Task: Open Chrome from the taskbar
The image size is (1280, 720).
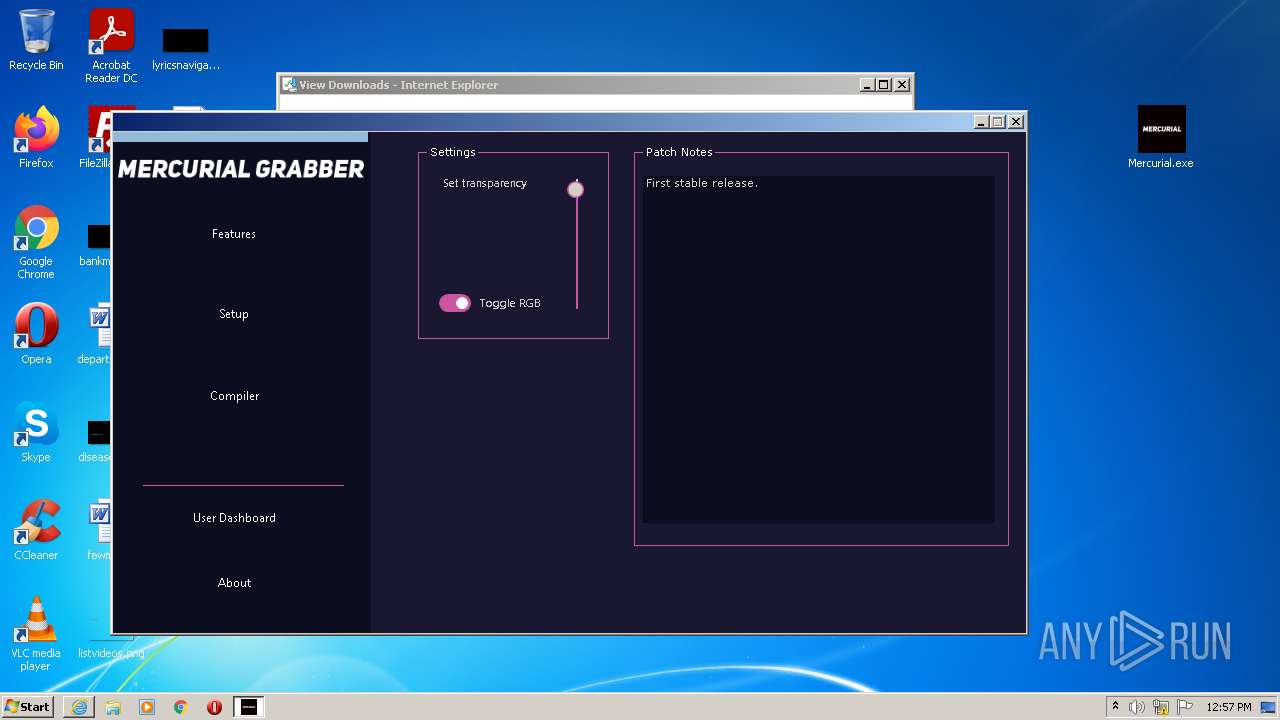Action: [x=181, y=707]
